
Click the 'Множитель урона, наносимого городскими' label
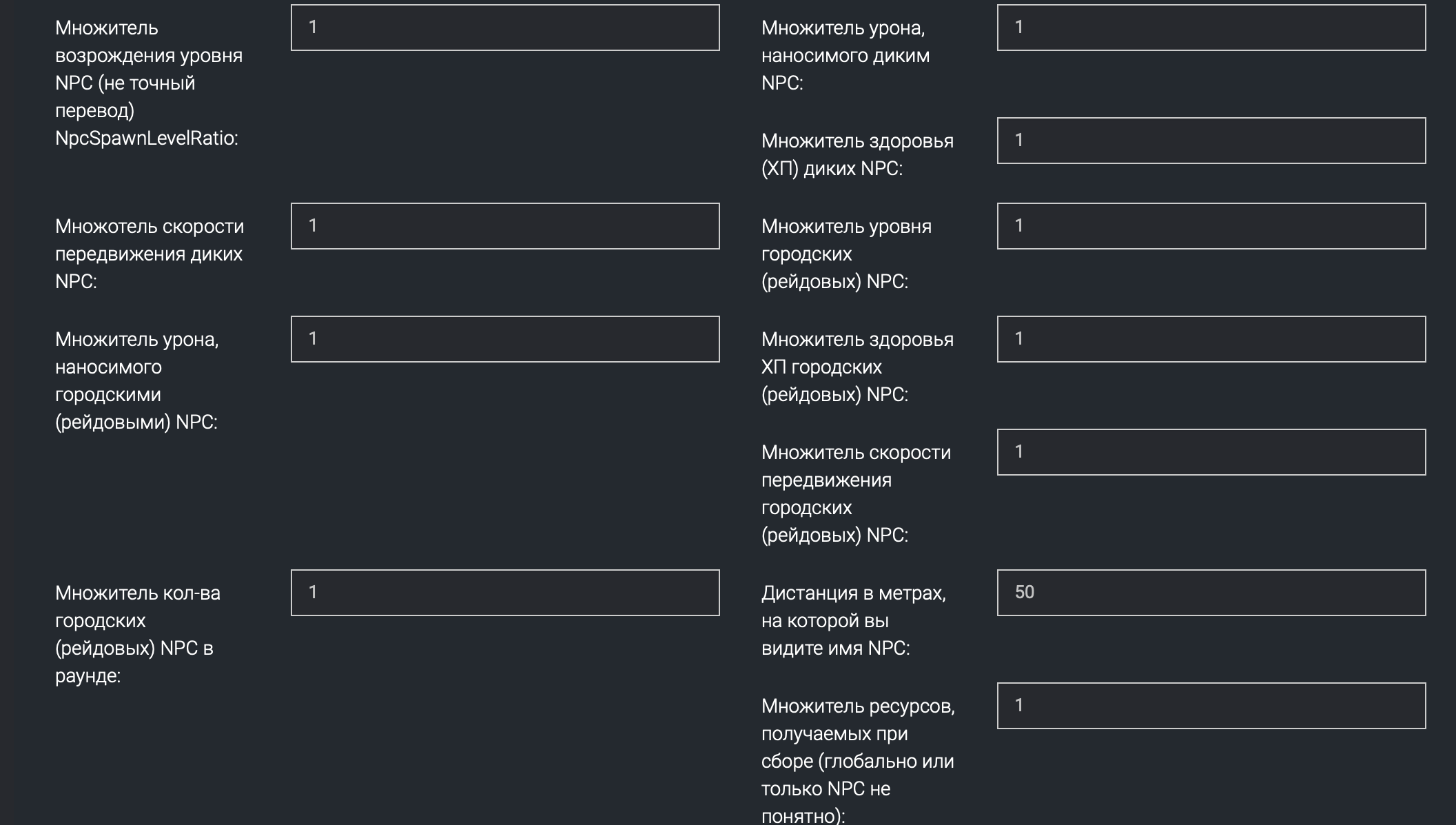click(x=136, y=380)
